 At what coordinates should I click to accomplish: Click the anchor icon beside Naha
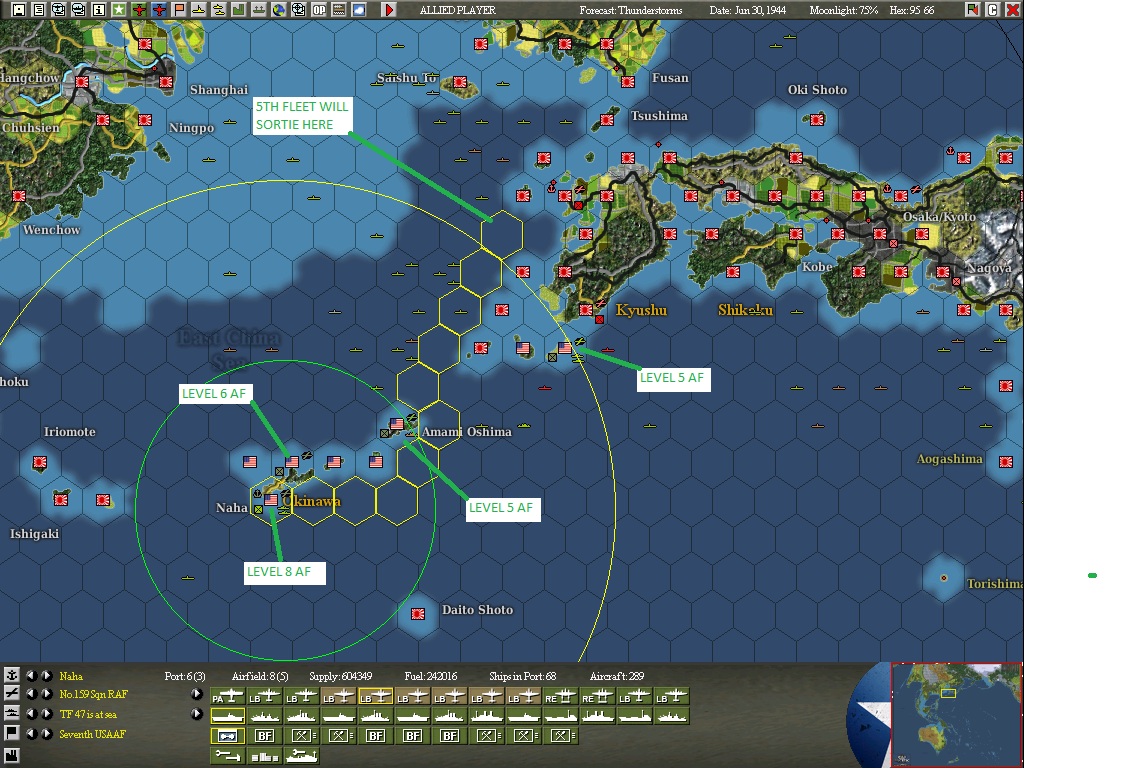coord(12,675)
